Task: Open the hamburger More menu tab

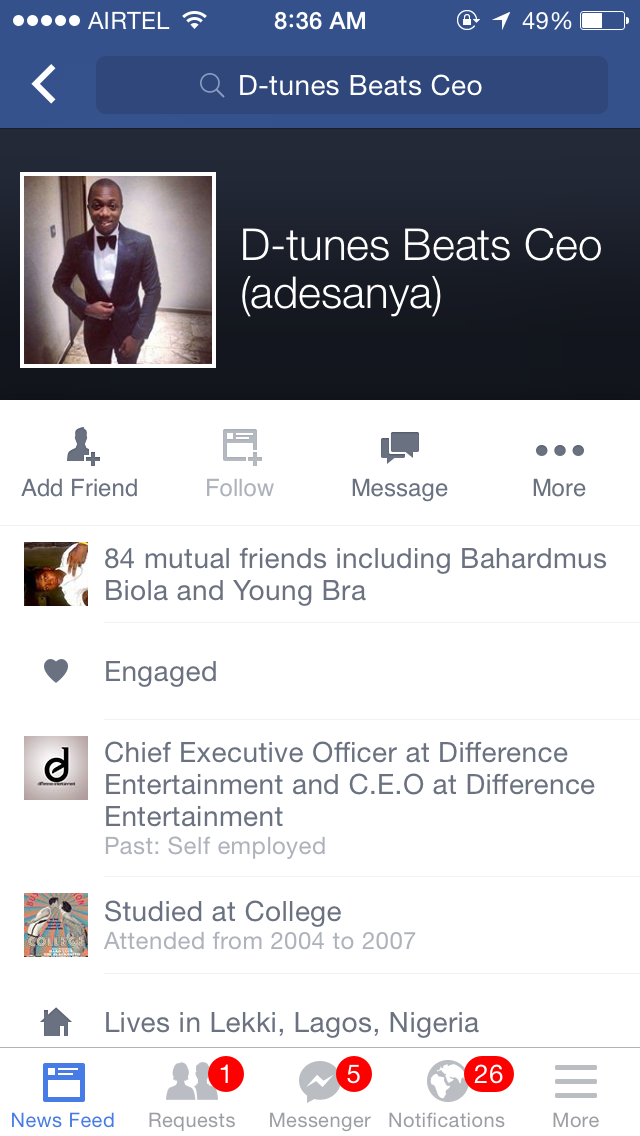Action: (x=576, y=1094)
